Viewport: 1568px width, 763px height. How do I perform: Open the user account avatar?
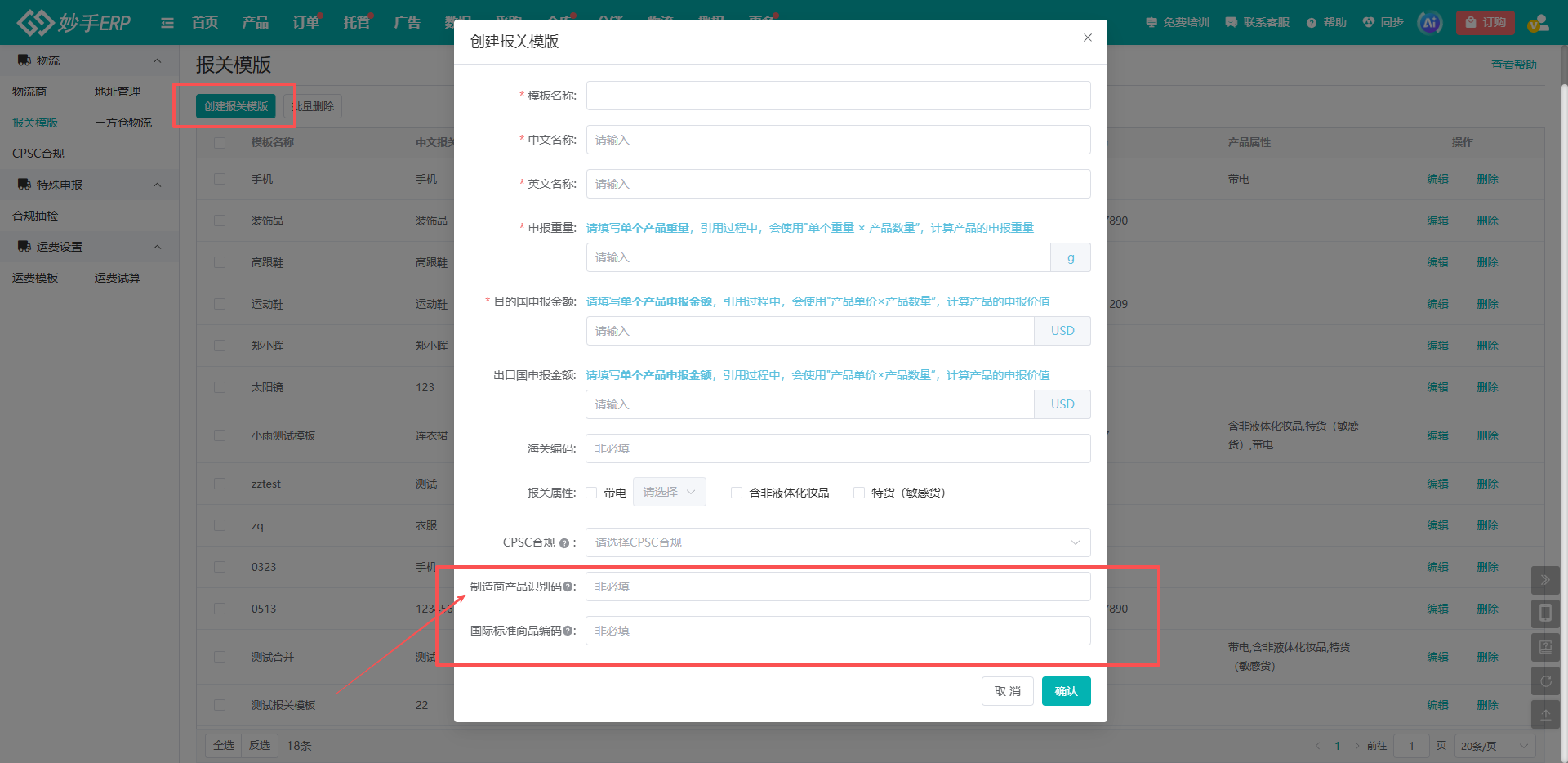[x=1539, y=23]
